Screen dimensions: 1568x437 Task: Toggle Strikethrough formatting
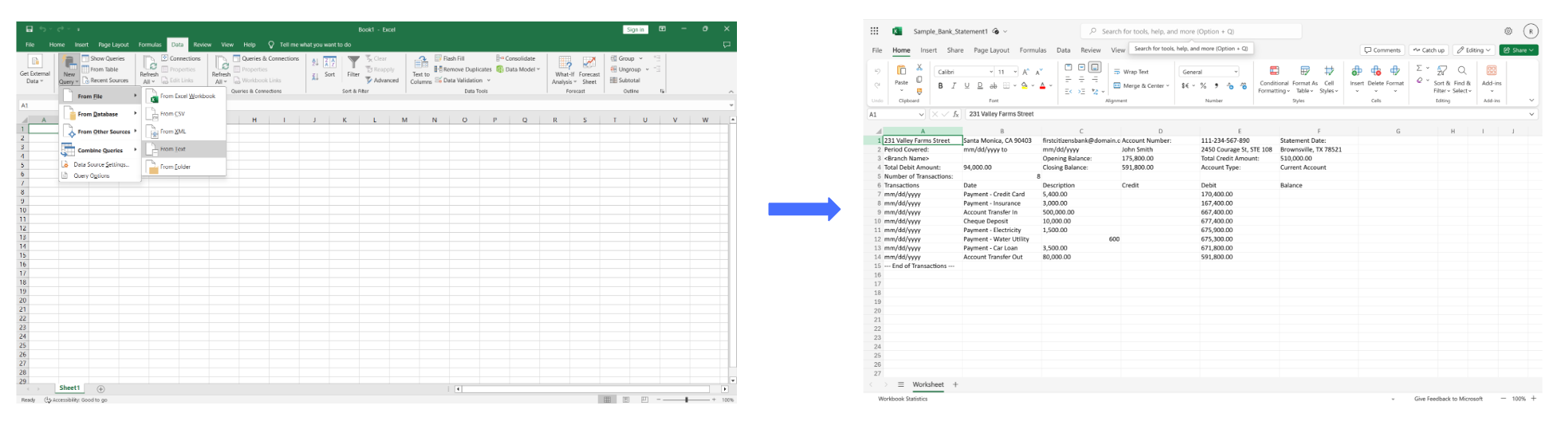coord(993,86)
